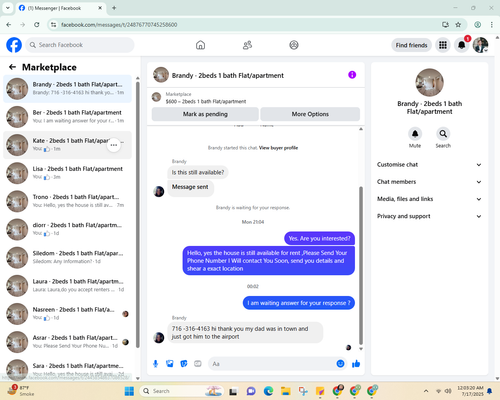The width and height of the screenshot is (500, 400).
Task: Mute the chat with the bell icon
Action: (415, 134)
